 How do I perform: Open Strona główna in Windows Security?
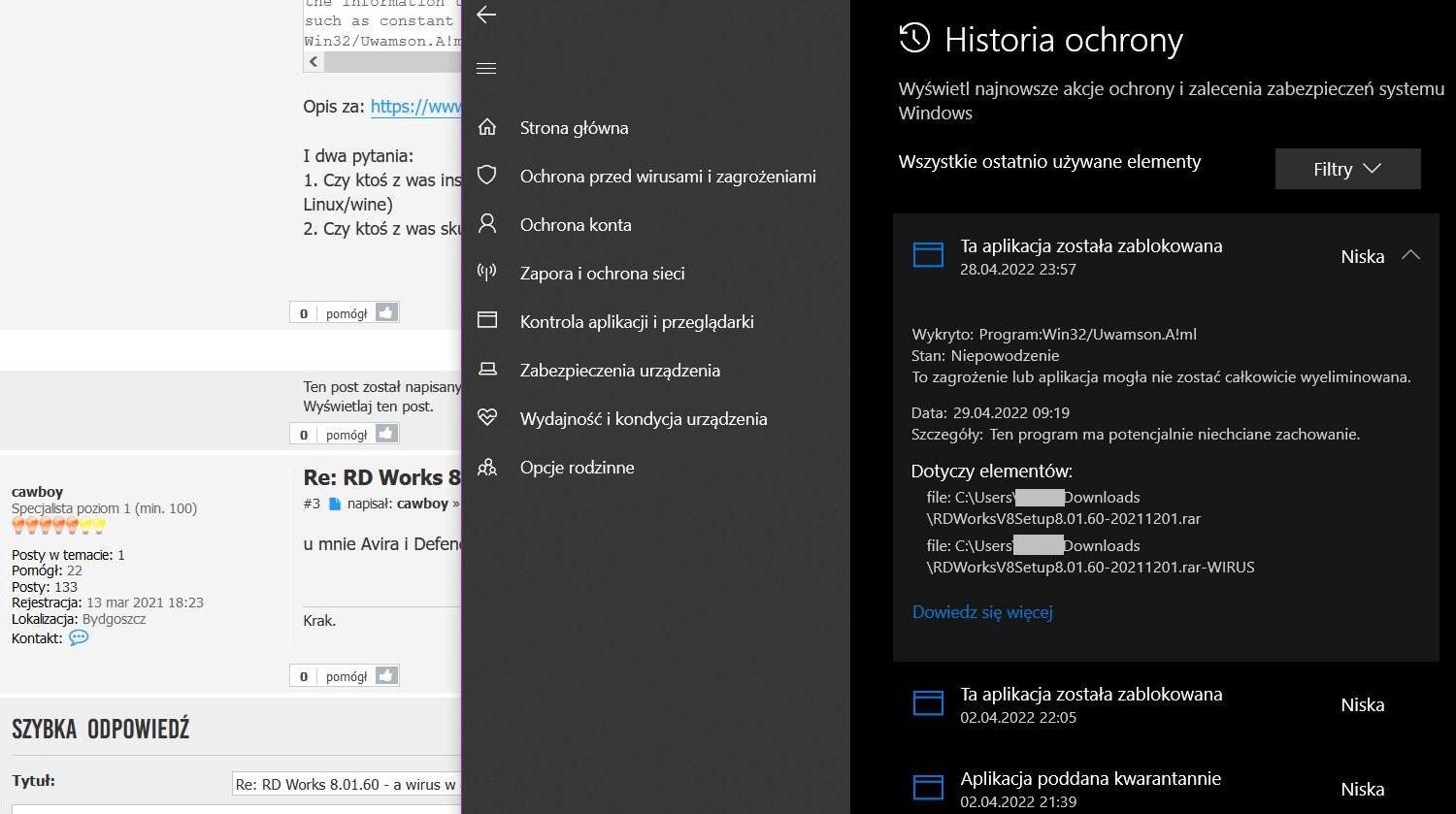tap(574, 128)
